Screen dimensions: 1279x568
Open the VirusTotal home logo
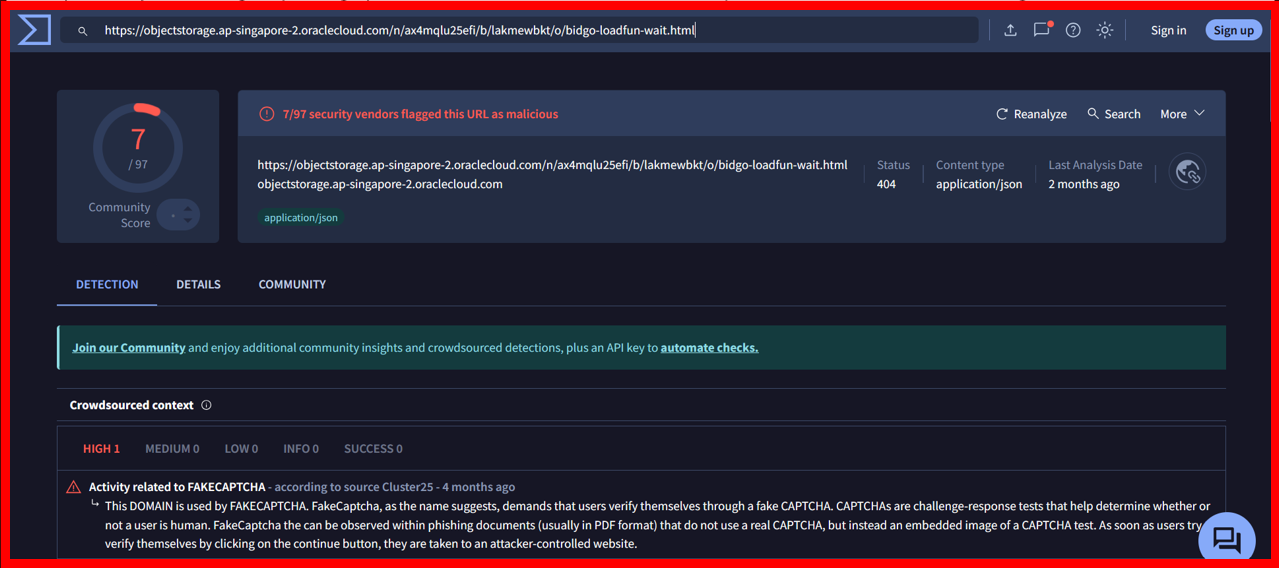34,30
